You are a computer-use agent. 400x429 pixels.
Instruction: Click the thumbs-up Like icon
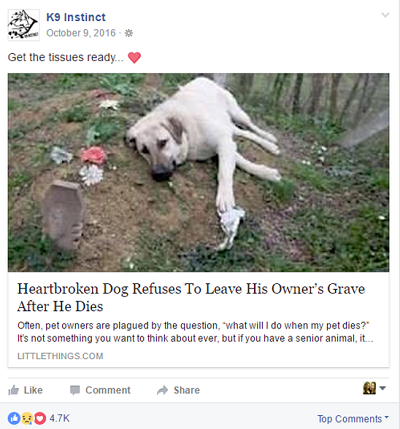coord(14,390)
